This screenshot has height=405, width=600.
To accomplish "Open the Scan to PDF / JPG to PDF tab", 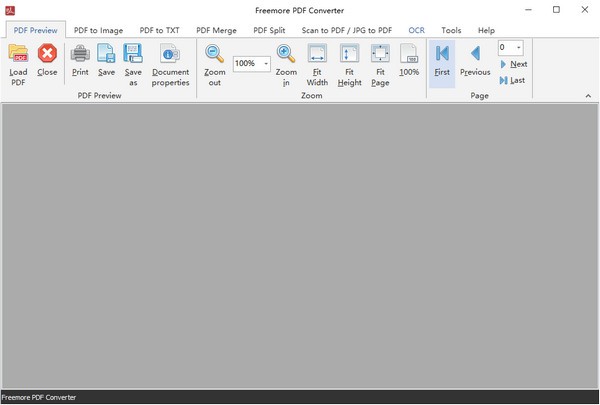I will tap(347, 30).
